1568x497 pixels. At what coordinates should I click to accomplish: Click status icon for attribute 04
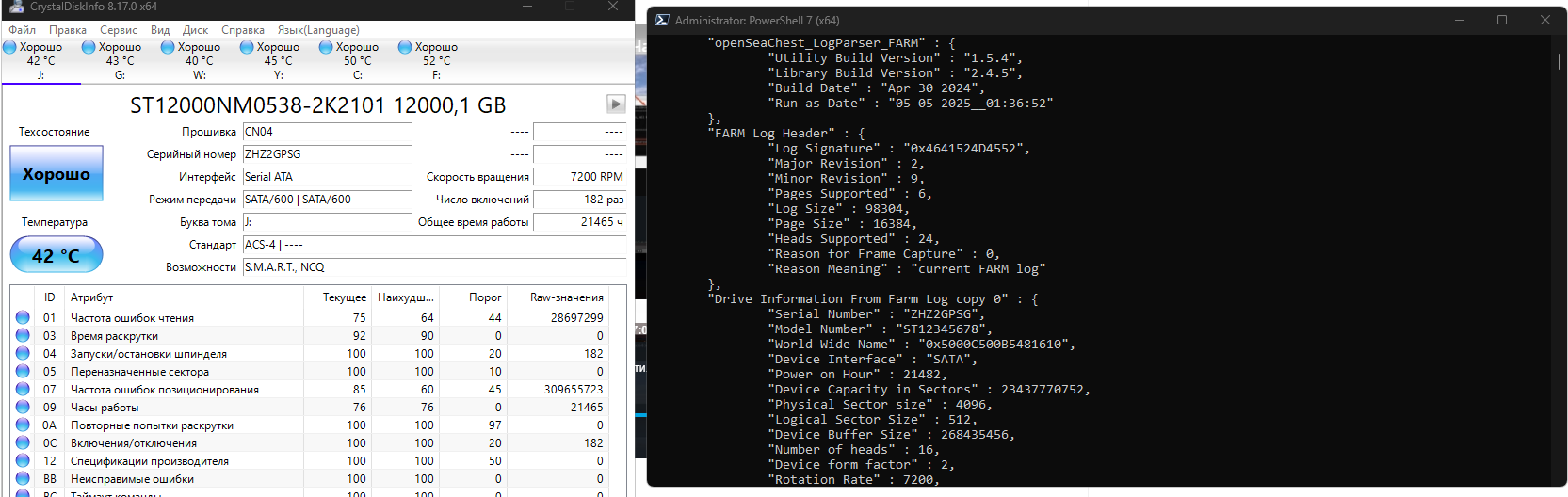[x=23, y=354]
